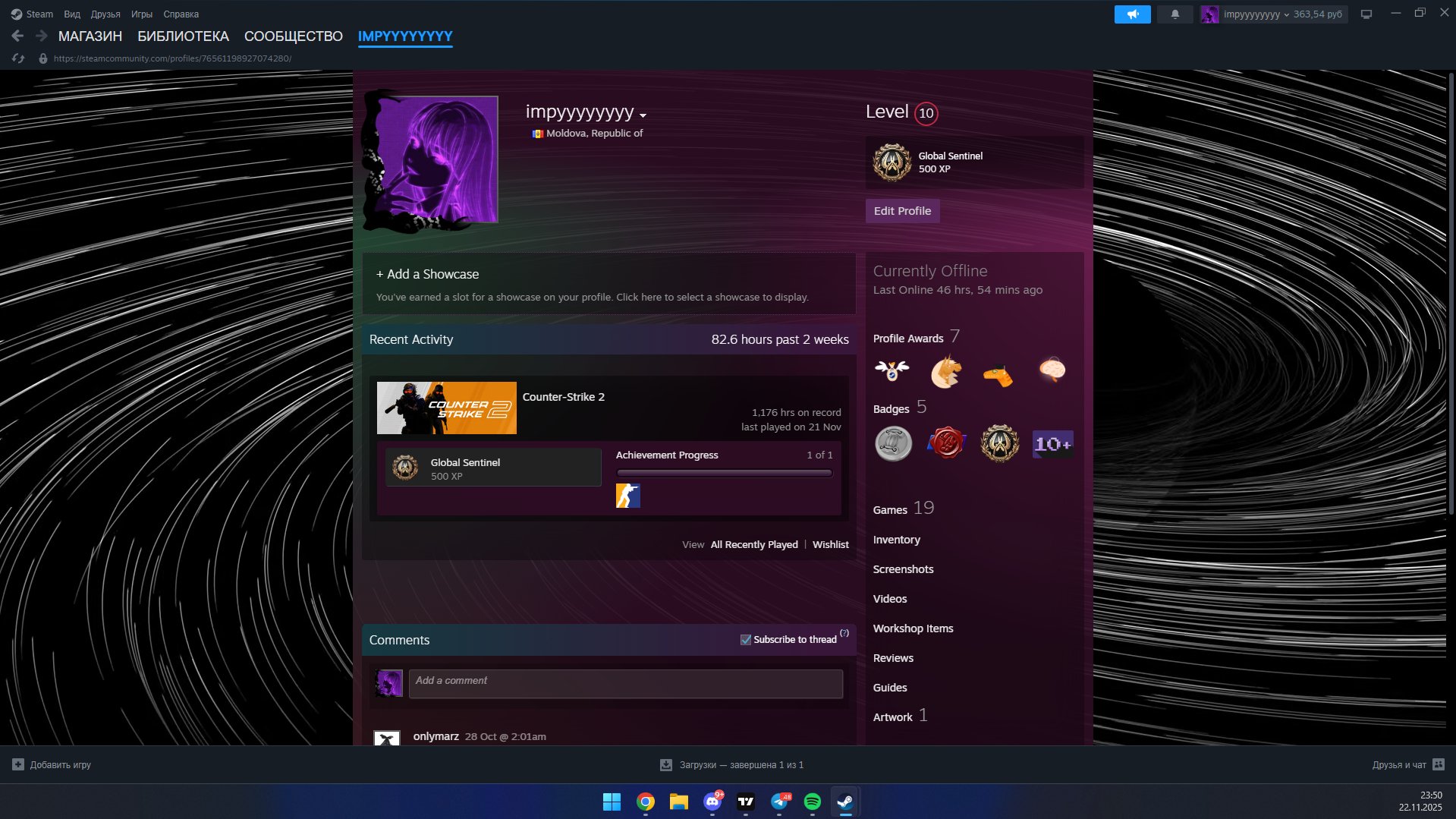Open the notifications bell
1456x819 pixels.
[1175, 14]
